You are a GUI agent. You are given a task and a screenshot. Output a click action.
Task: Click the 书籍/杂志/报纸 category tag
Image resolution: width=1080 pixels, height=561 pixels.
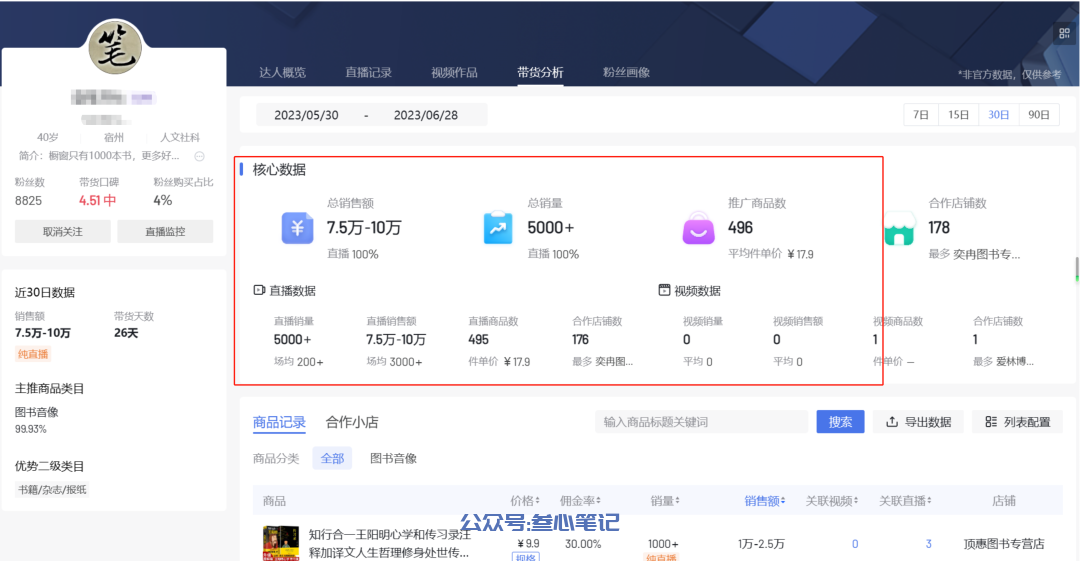(x=52, y=489)
